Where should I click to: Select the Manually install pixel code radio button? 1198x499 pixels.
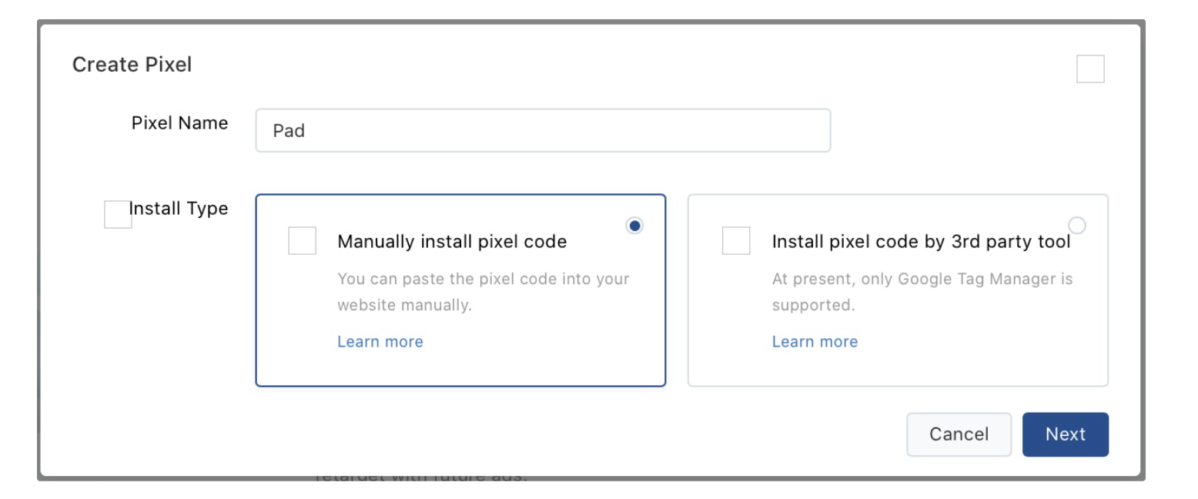tap(634, 226)
